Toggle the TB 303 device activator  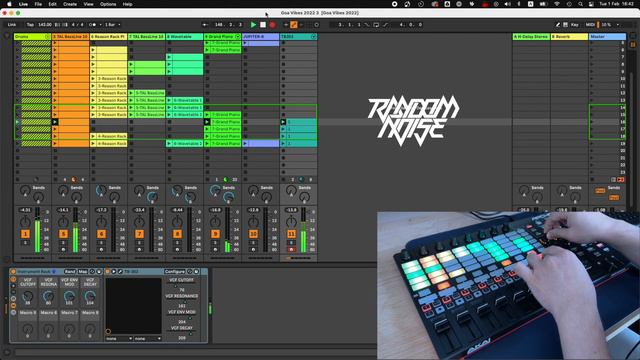pyautogui.click(x=108, y=271)
